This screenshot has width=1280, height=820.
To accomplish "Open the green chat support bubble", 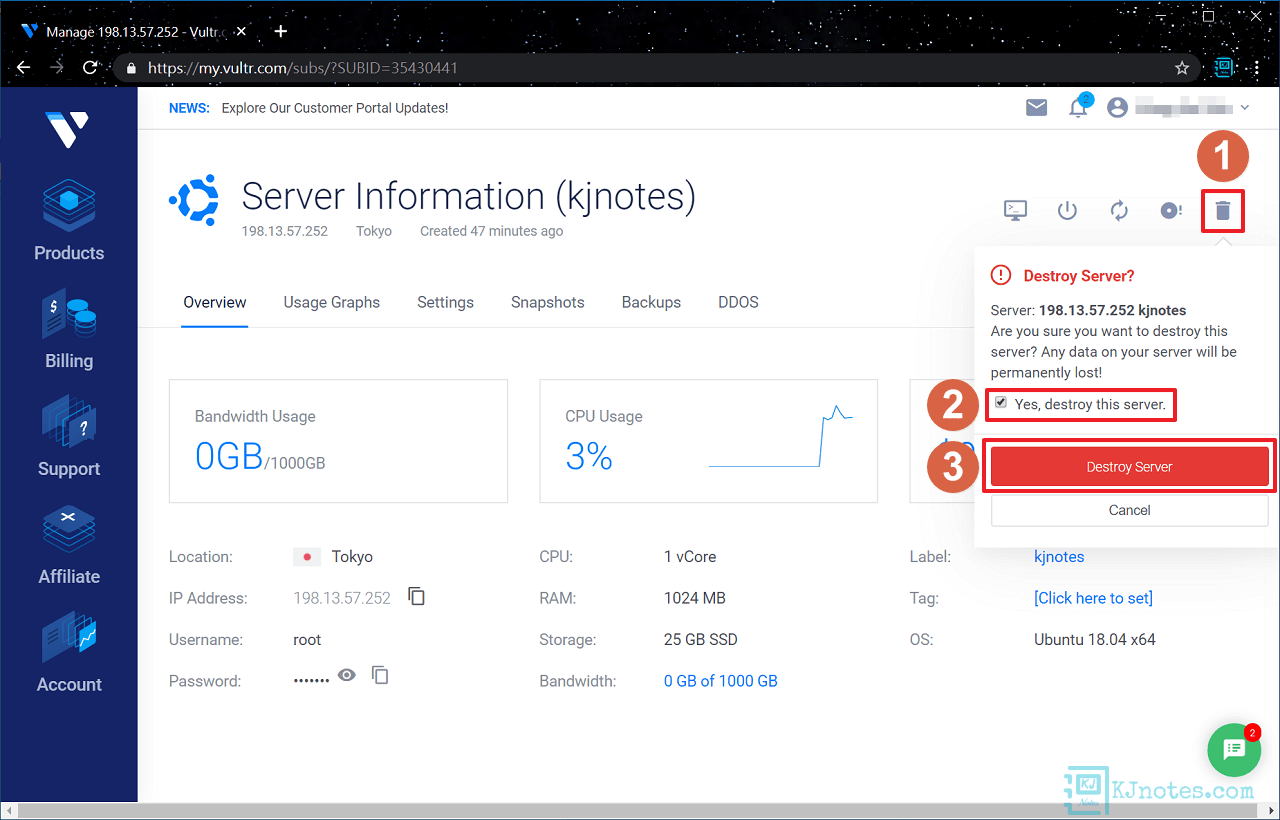I will [x=1234, y=750].
